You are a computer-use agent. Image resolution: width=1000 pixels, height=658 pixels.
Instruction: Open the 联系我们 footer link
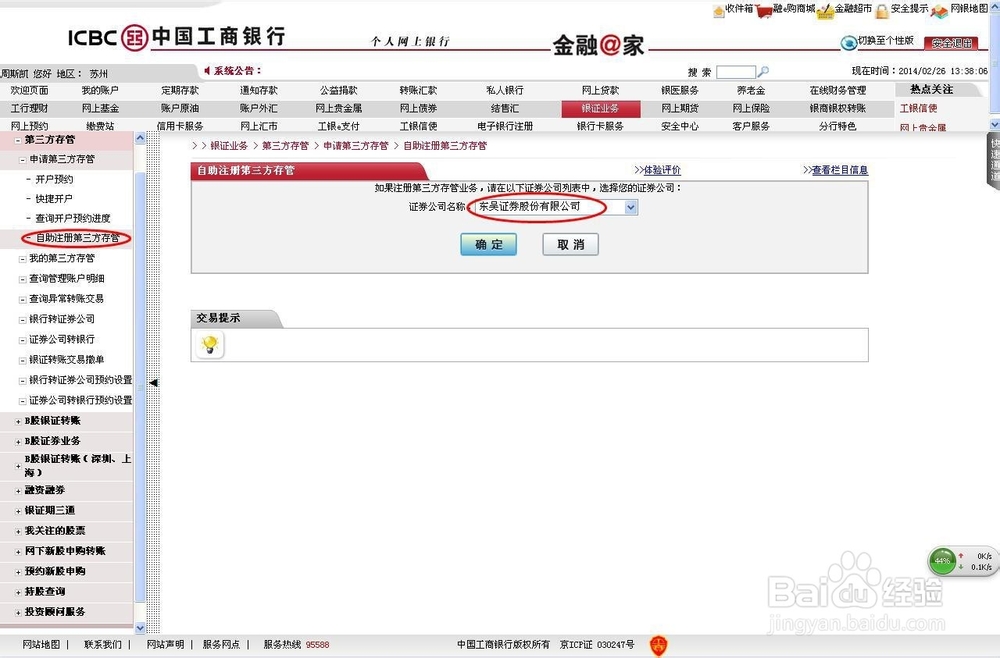tap(103, 645)
